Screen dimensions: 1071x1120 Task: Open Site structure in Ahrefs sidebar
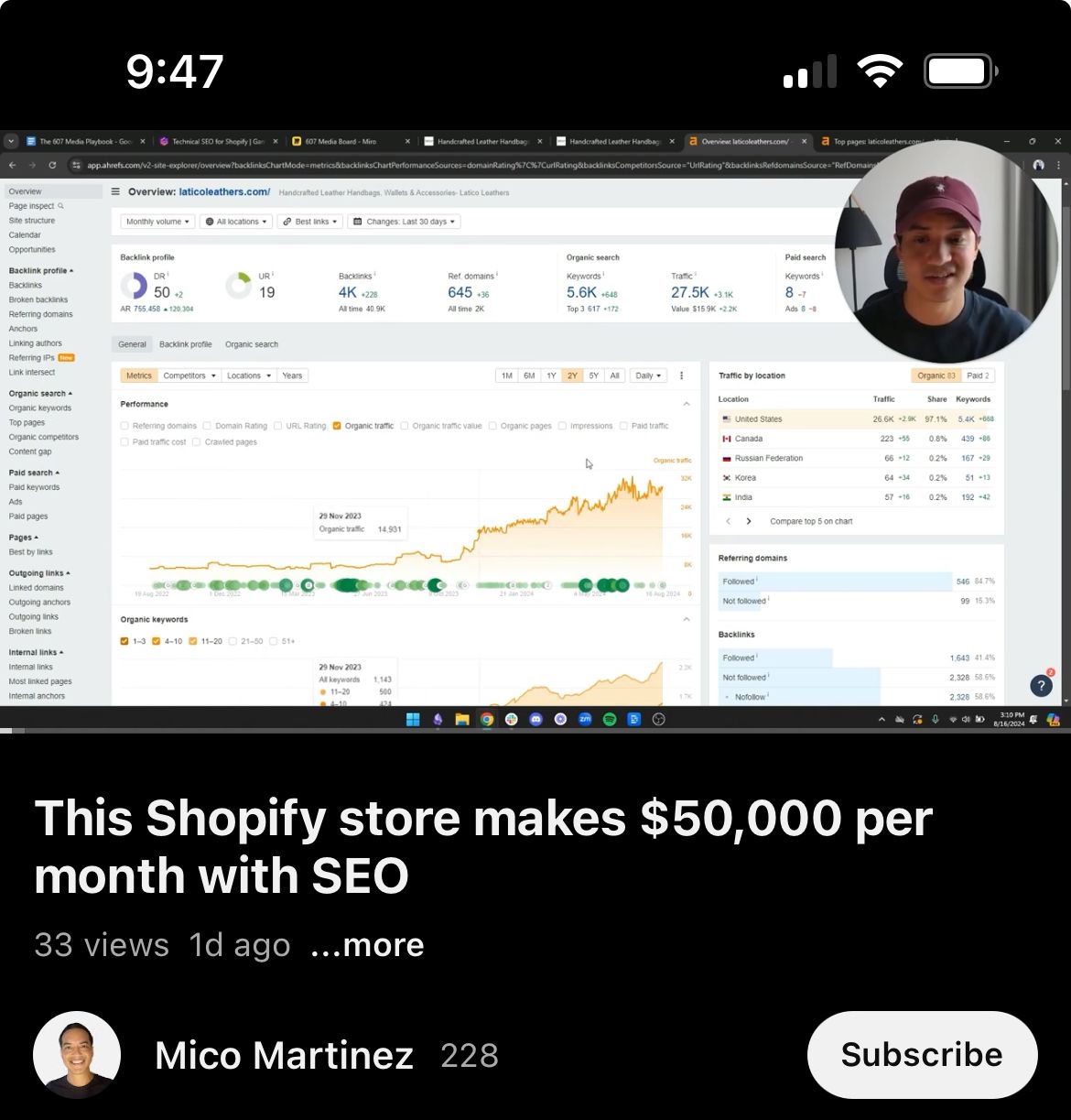(x=32, y=221)
